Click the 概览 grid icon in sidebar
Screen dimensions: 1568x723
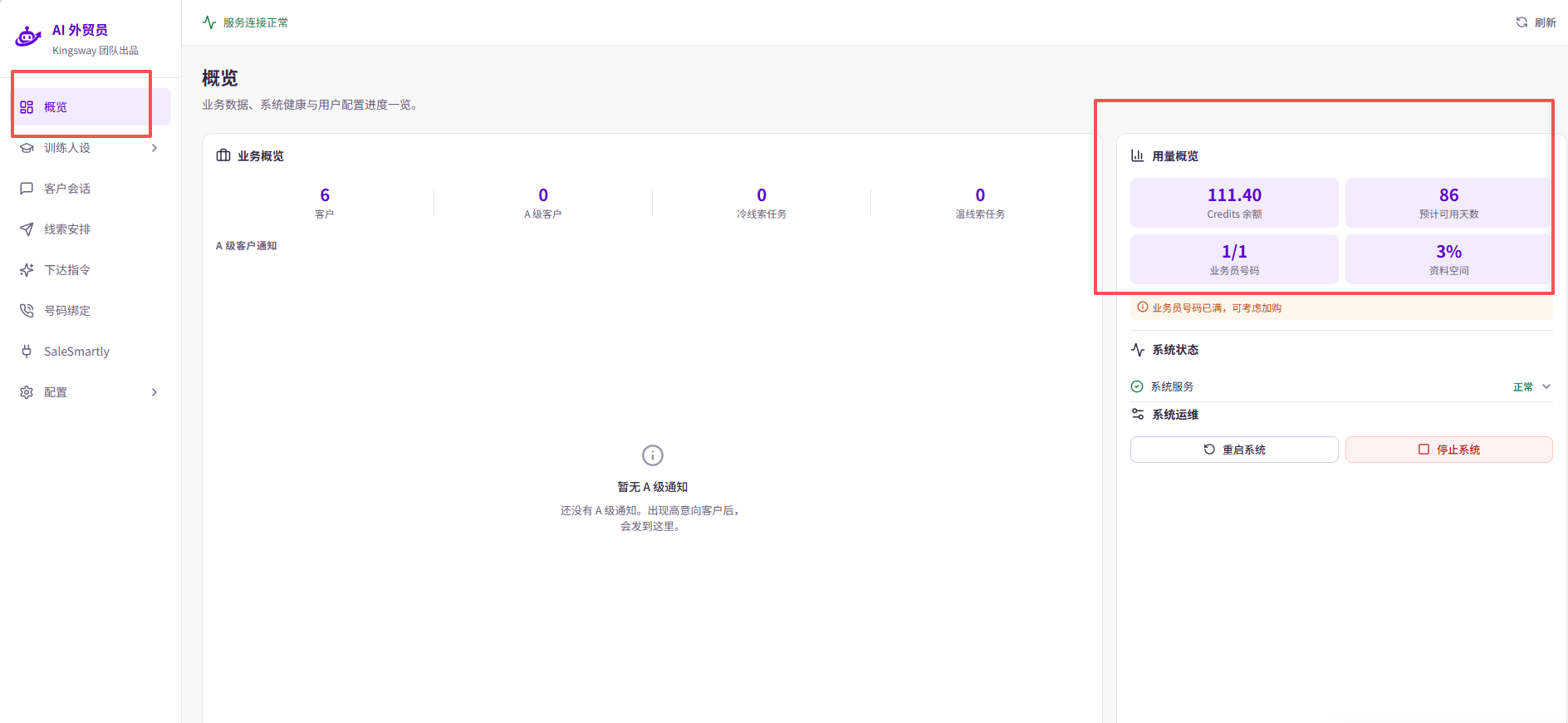(x=27, y=107)
